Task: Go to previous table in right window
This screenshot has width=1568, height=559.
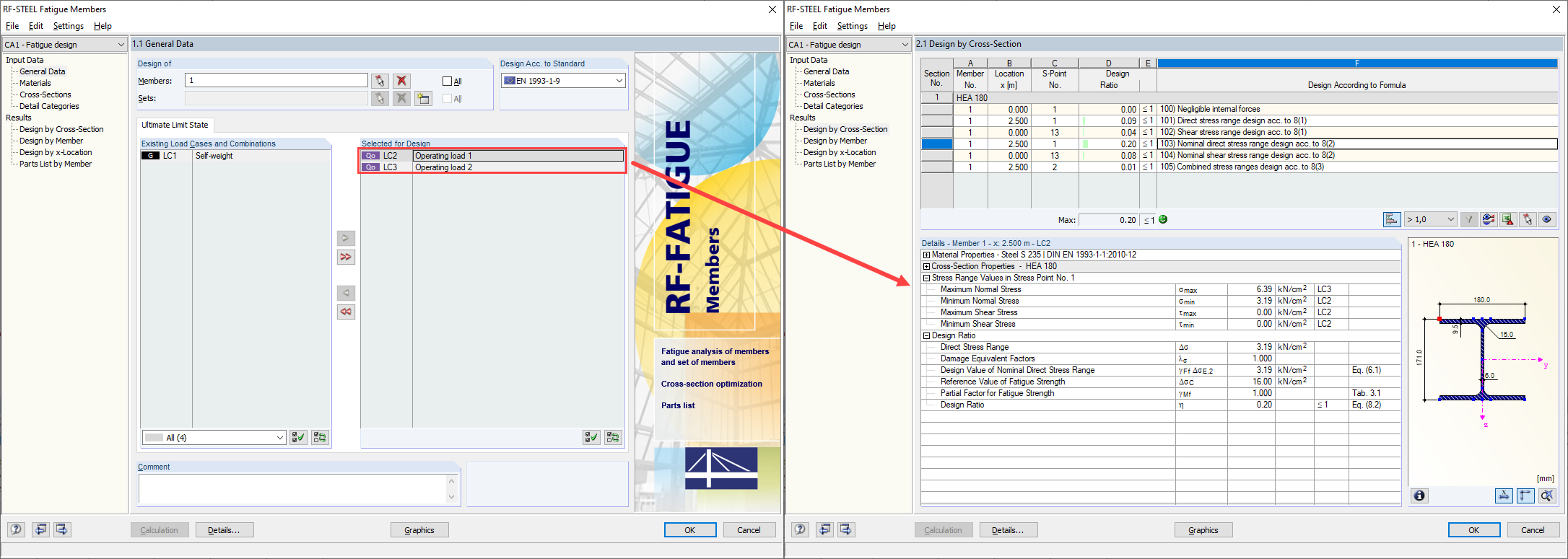Action: click(824, 529)
